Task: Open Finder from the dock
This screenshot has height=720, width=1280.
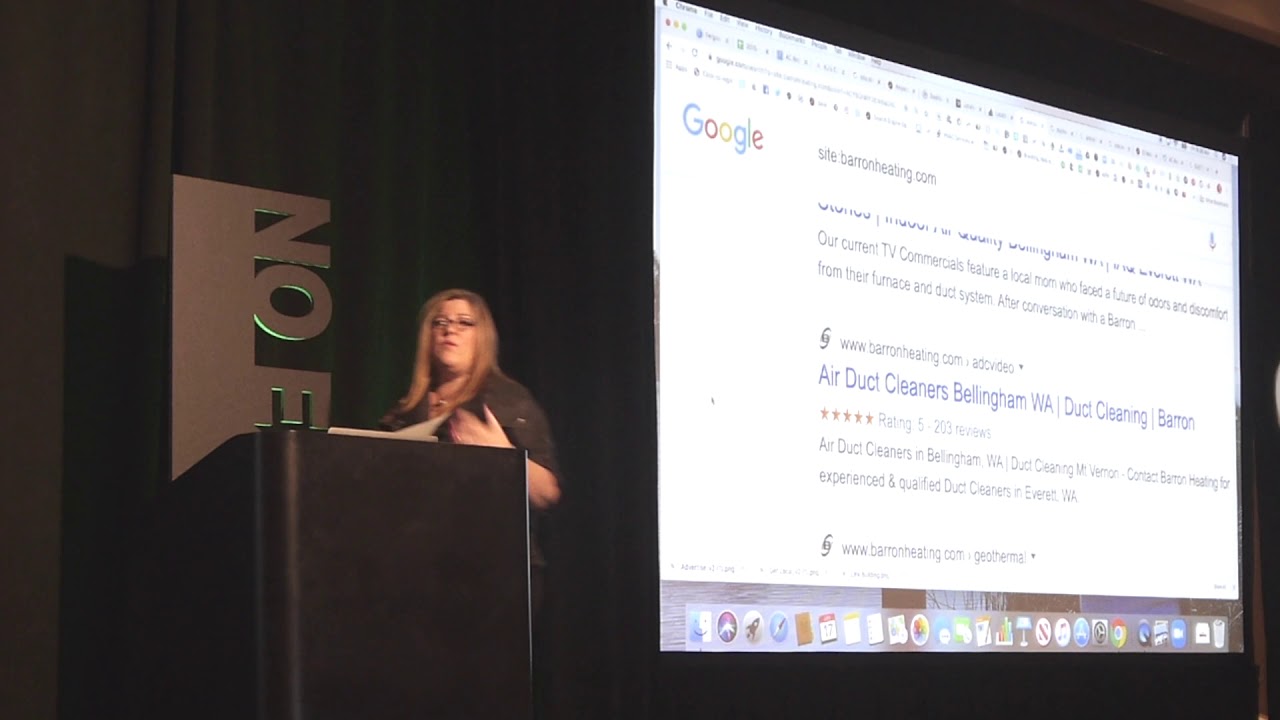Action: coord(701,629)
